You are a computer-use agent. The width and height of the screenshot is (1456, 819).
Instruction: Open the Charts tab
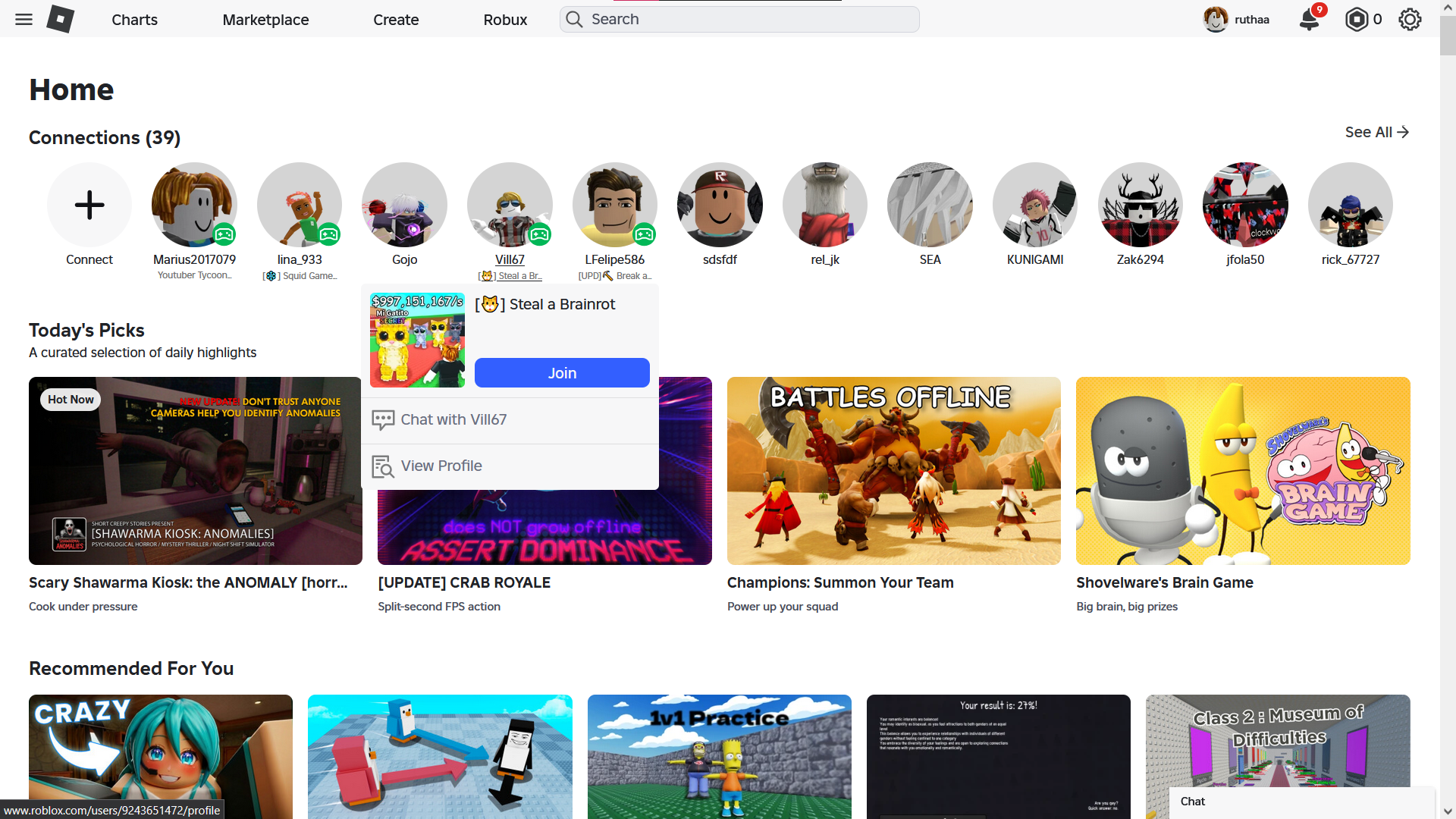(x=134, y=20)
